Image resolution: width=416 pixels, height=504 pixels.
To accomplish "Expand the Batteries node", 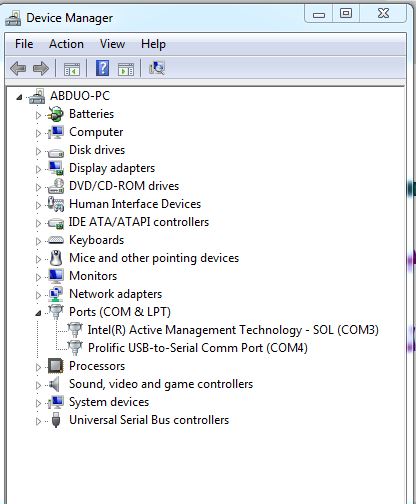I will (x=38, y=115).
